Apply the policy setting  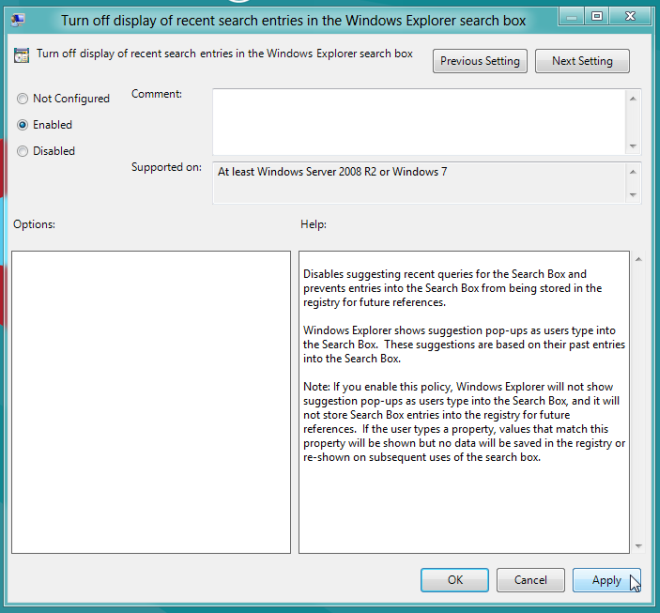(607, 580)
